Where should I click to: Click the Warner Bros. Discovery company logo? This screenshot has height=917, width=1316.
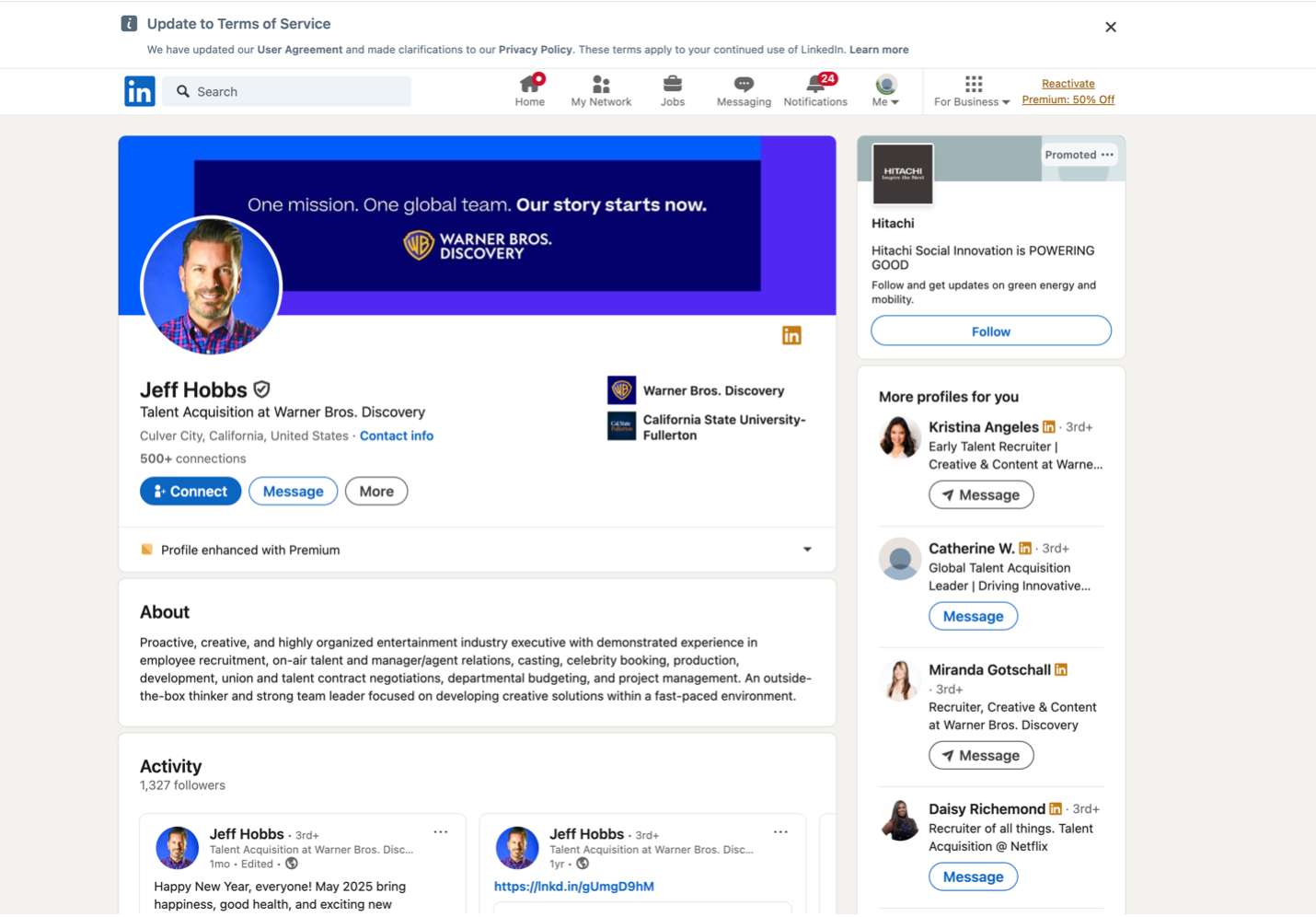coord(621,390)
